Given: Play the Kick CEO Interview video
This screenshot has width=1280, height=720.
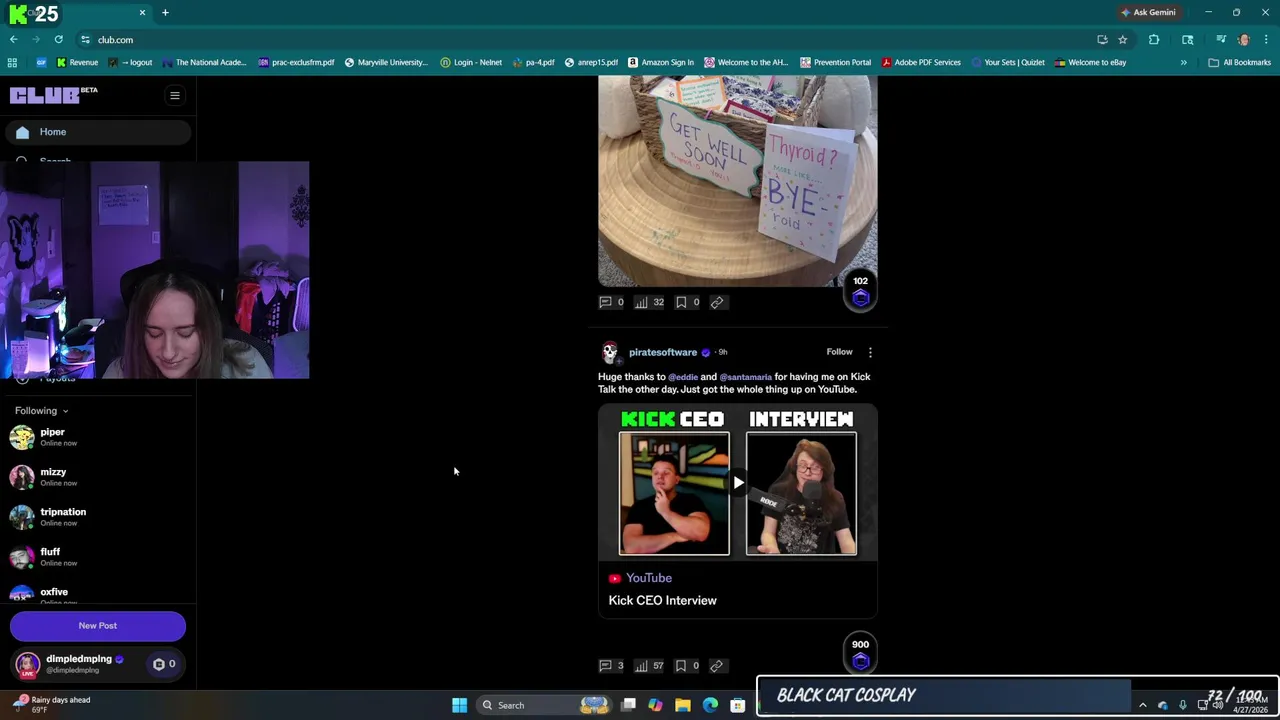Looking at the screenshot, I should coord(738,483).
